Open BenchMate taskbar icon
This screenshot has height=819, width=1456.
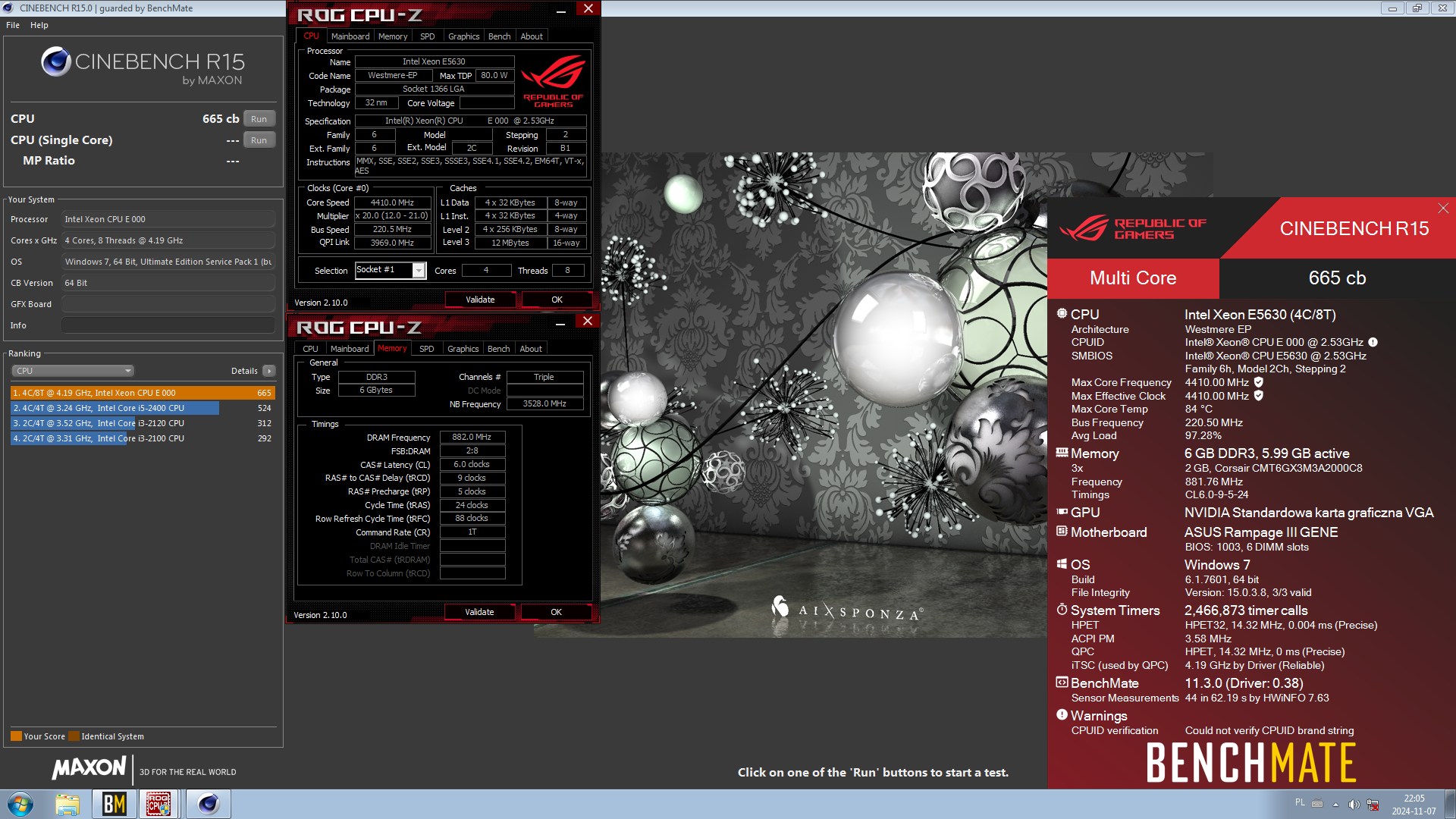(x=114, y=804)
